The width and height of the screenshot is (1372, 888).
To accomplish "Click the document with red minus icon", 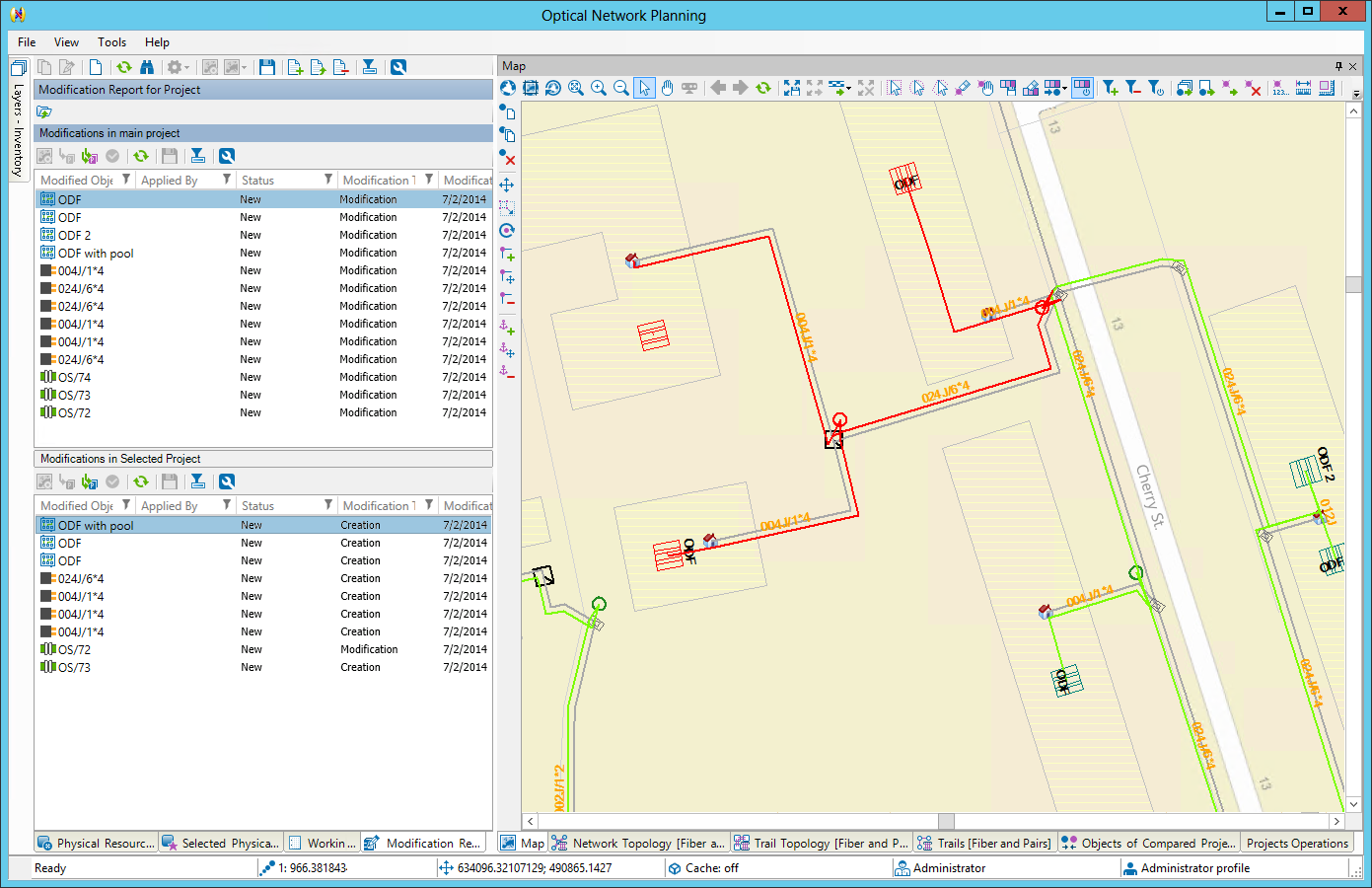I will (340, 67).
